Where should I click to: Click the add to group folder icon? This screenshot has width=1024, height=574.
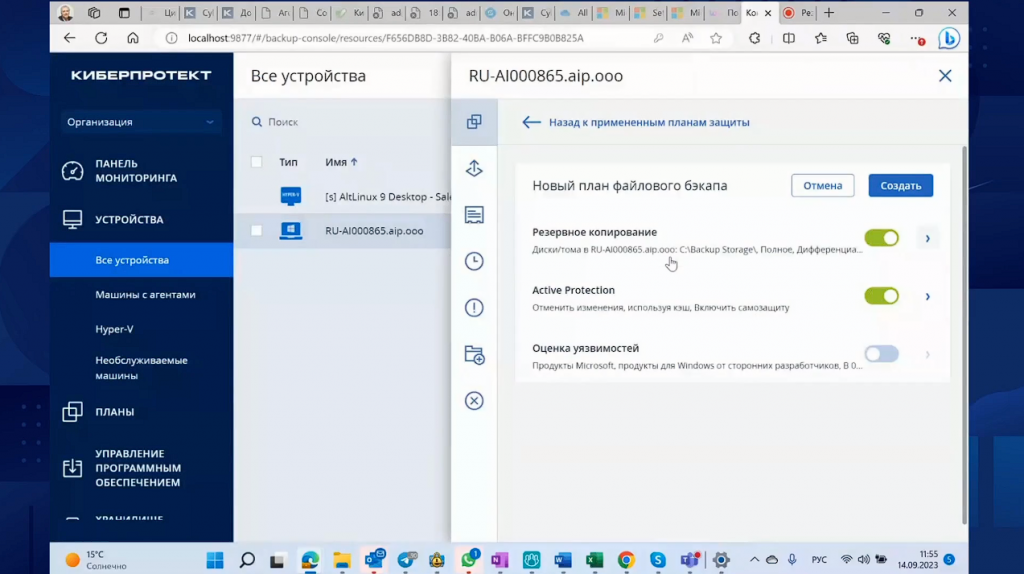(474, 355)
